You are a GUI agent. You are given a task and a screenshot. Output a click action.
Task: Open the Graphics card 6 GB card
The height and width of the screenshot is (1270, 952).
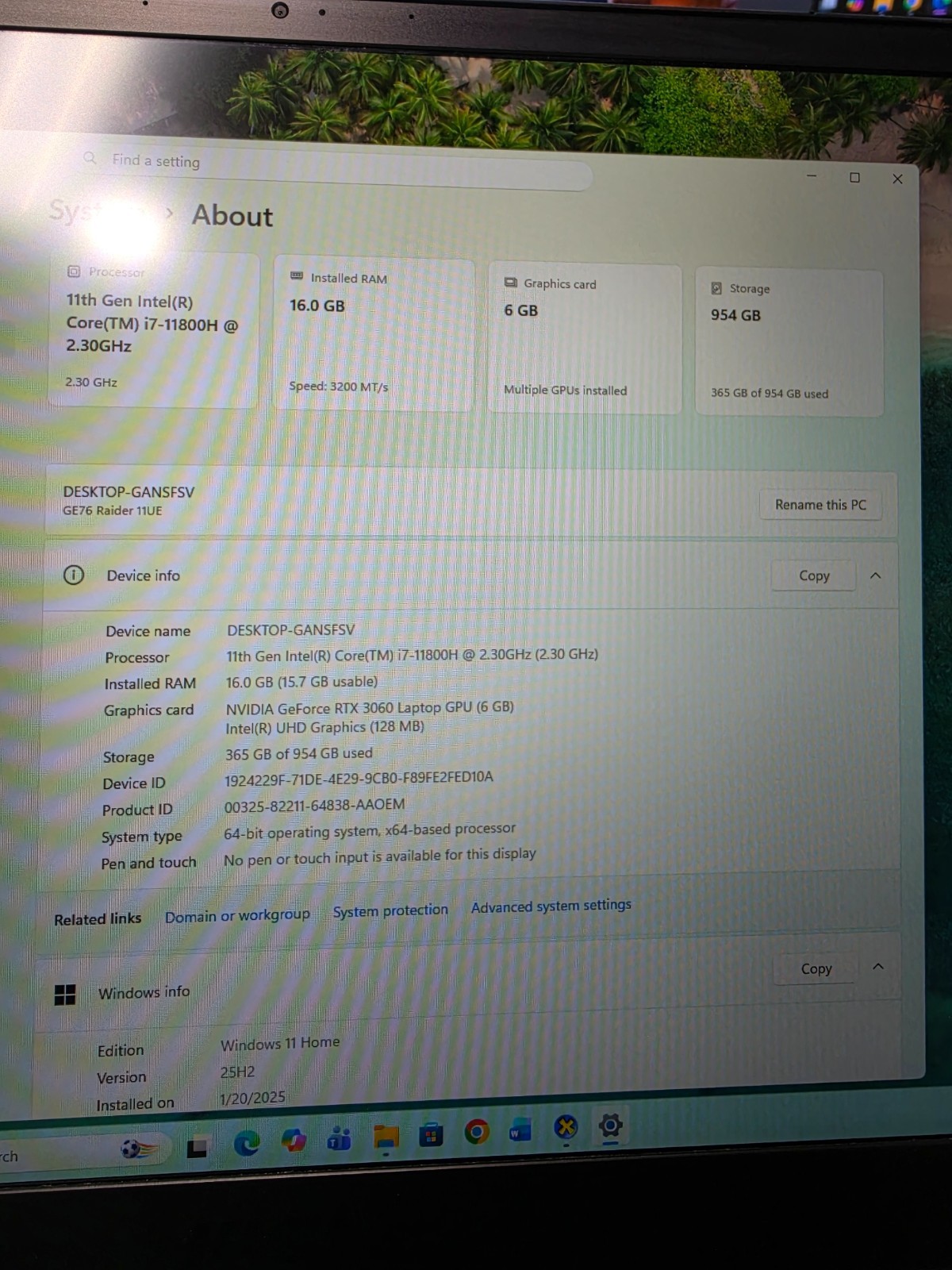pyautogui.click(x=585, y=338)
